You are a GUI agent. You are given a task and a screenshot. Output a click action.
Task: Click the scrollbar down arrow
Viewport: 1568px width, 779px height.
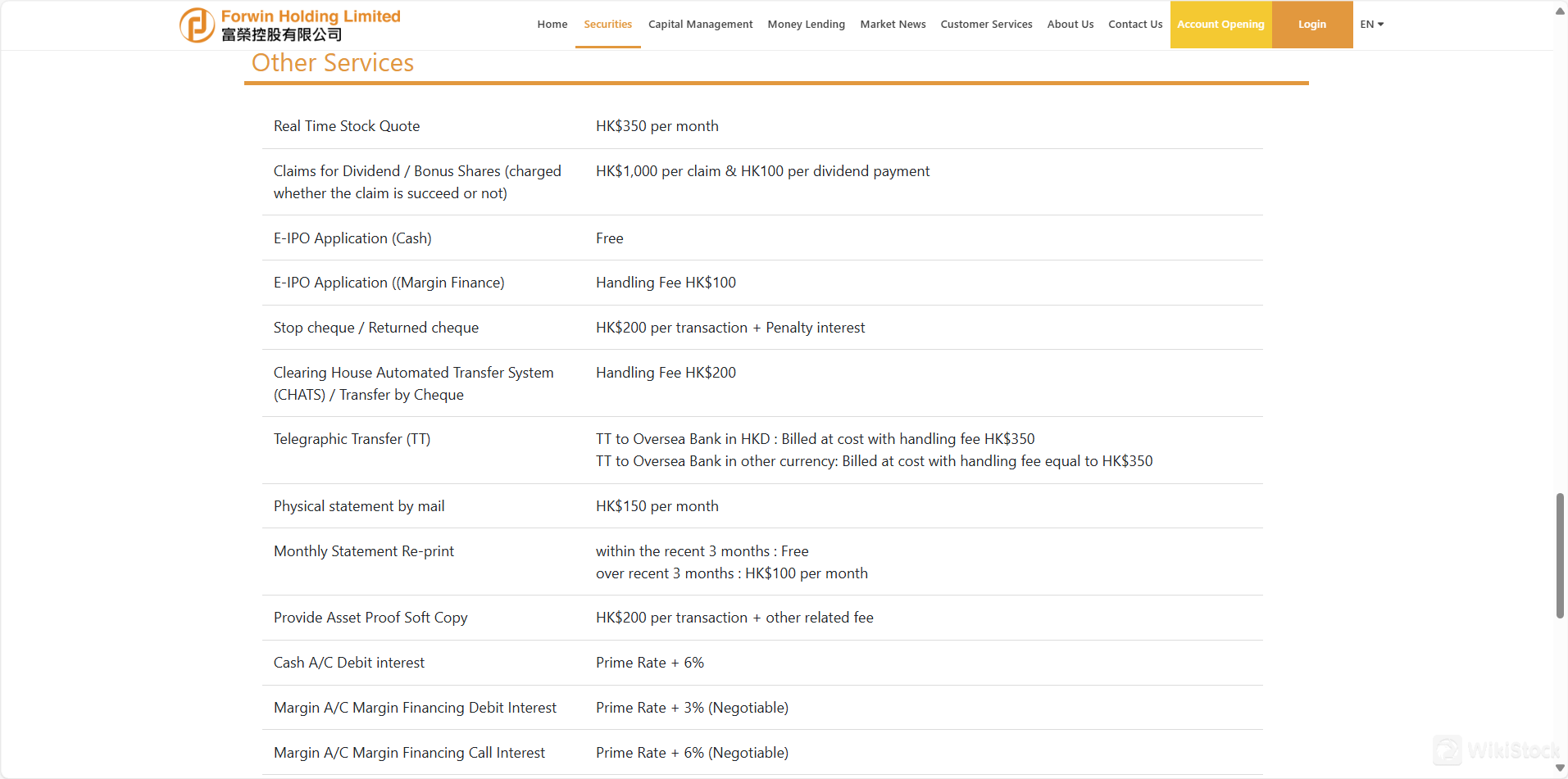click(x=1558, y=768)
